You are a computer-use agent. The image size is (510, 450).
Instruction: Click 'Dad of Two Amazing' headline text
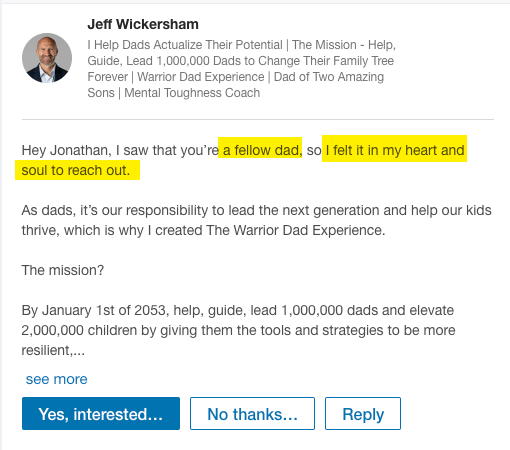pos(329,77)
